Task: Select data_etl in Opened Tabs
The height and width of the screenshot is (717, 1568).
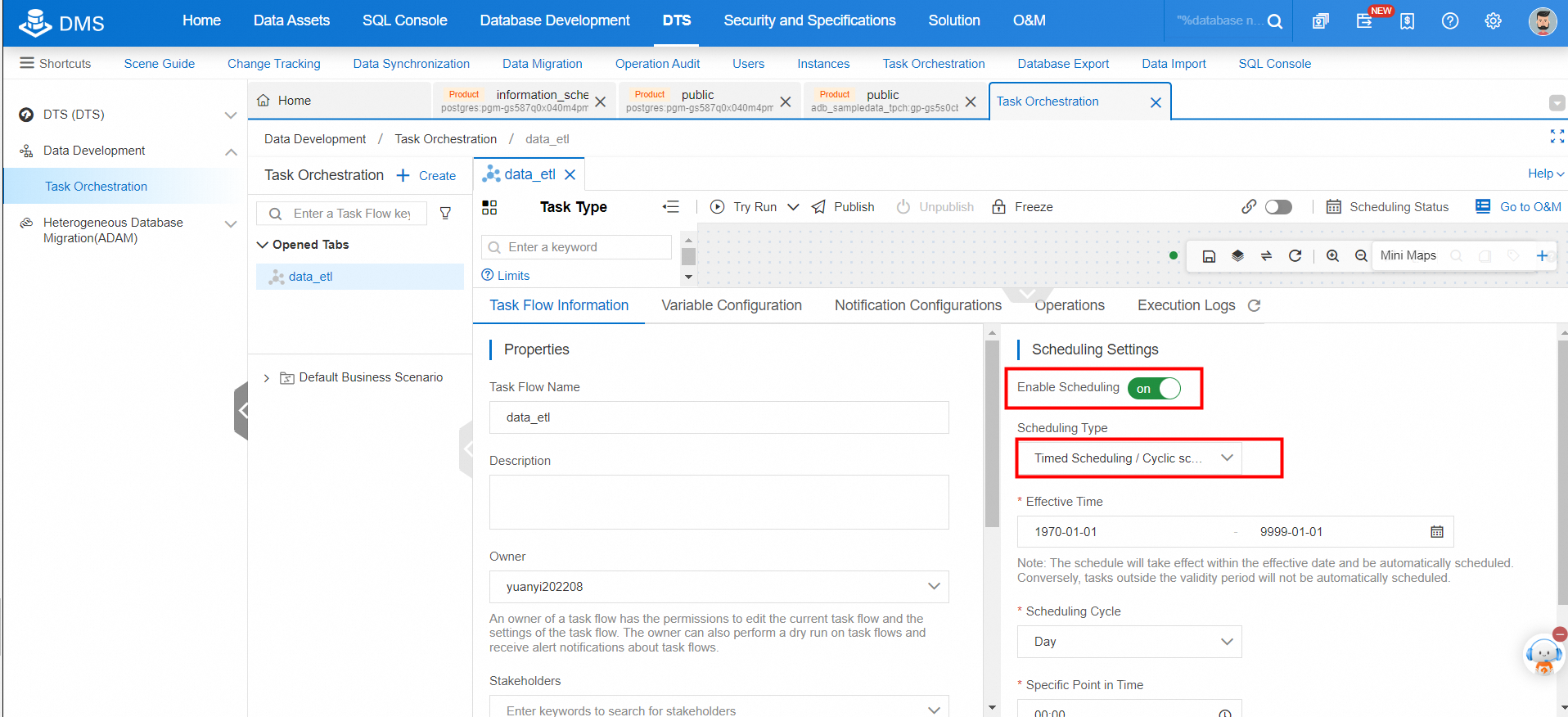Action: pos(360,277)
